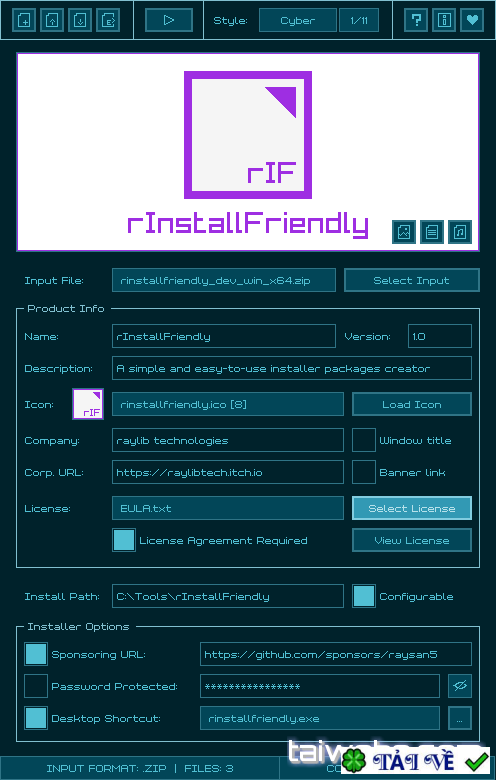
Task: Open the help question mark icon
Action: [416, 20]
